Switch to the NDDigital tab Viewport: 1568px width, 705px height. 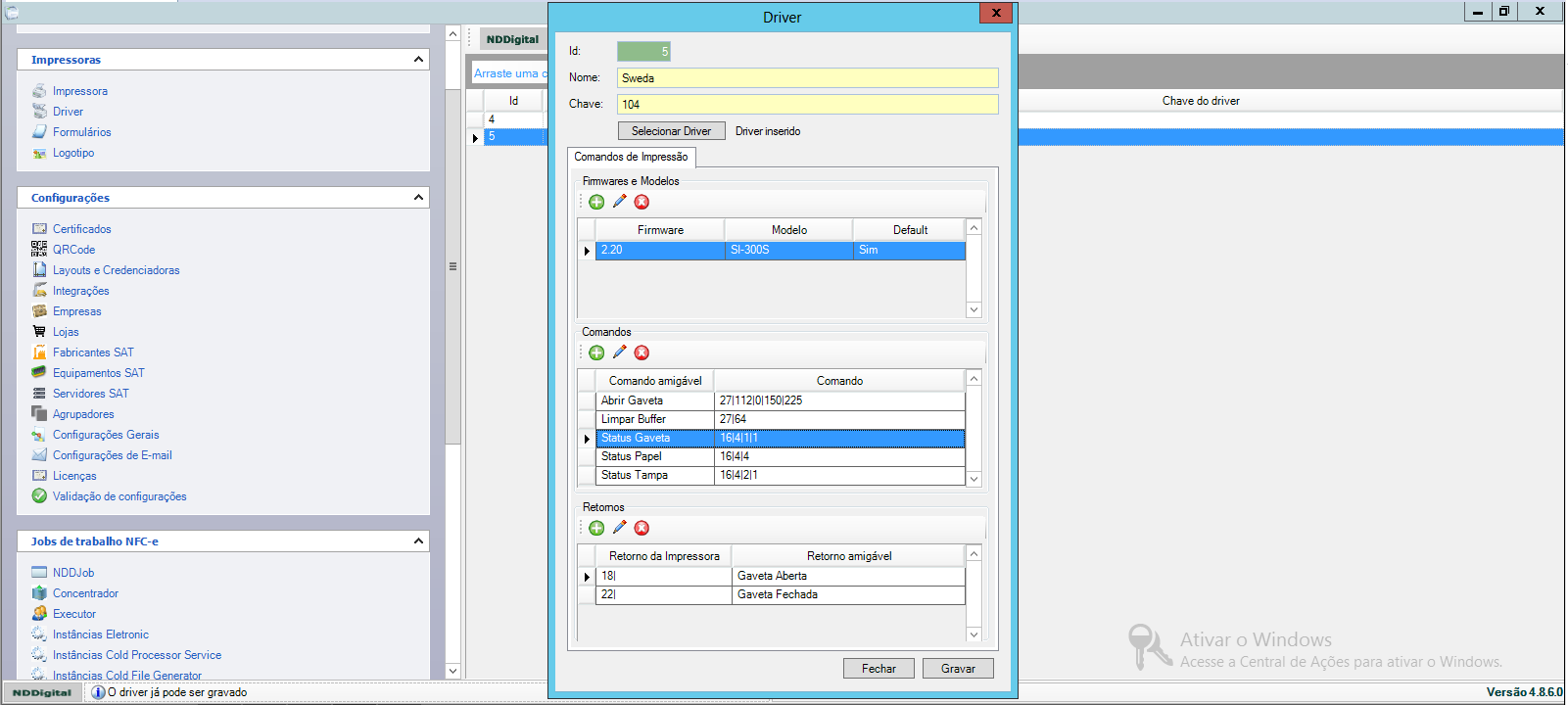click(x=512, y=39)
